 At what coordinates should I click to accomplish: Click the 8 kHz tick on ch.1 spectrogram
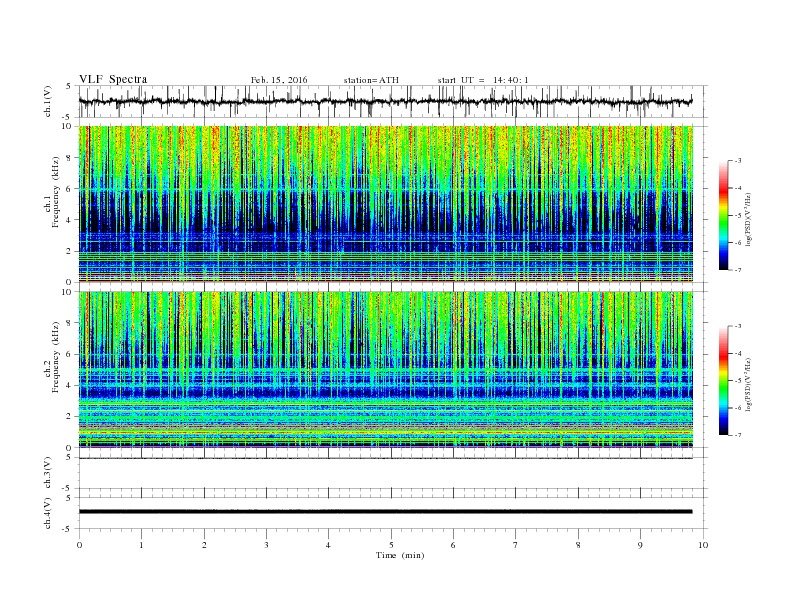click(69, 158)
